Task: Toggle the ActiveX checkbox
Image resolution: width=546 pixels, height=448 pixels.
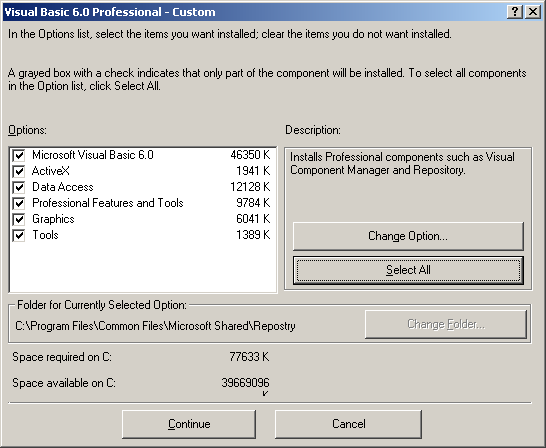Action: pos(19,171)
